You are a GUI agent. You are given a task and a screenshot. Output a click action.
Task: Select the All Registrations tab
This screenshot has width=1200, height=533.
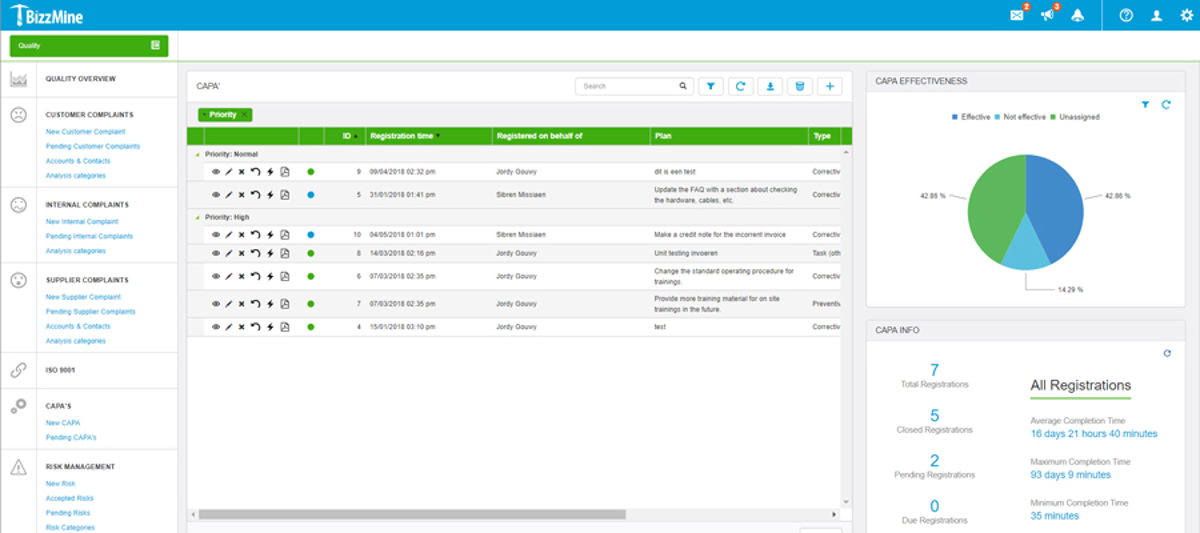1080,385
